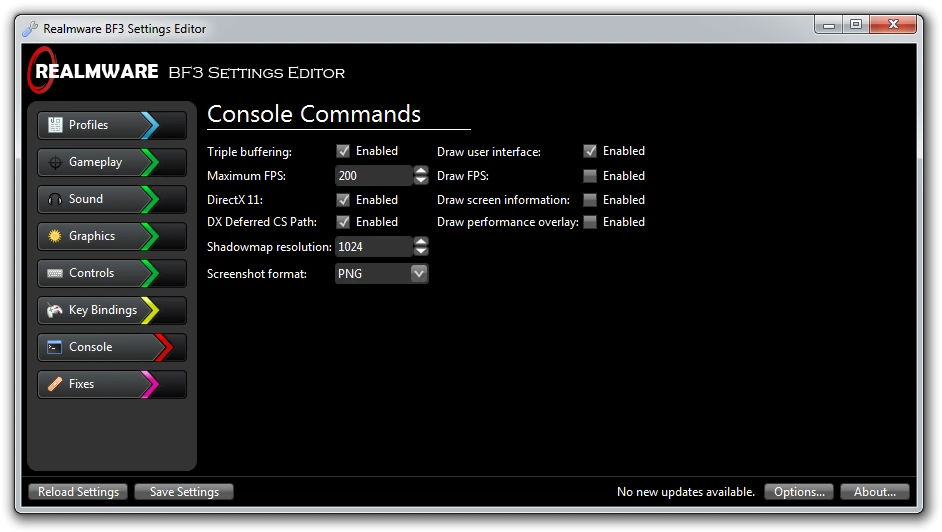
Task: Toggle Draw user interface checkbox
Action: (590, 151)
